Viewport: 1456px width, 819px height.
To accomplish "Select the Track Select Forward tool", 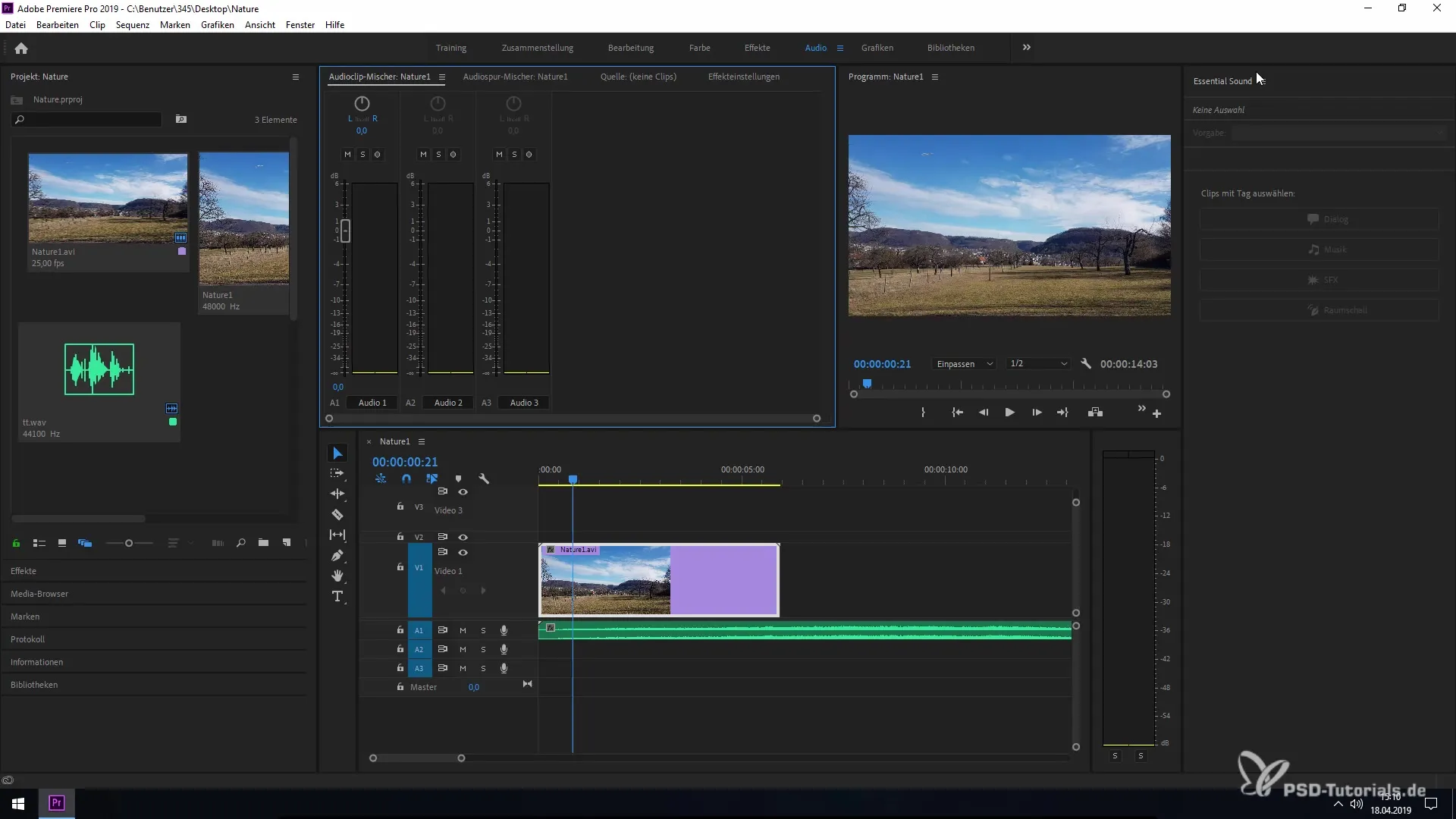I will point(337,473).
